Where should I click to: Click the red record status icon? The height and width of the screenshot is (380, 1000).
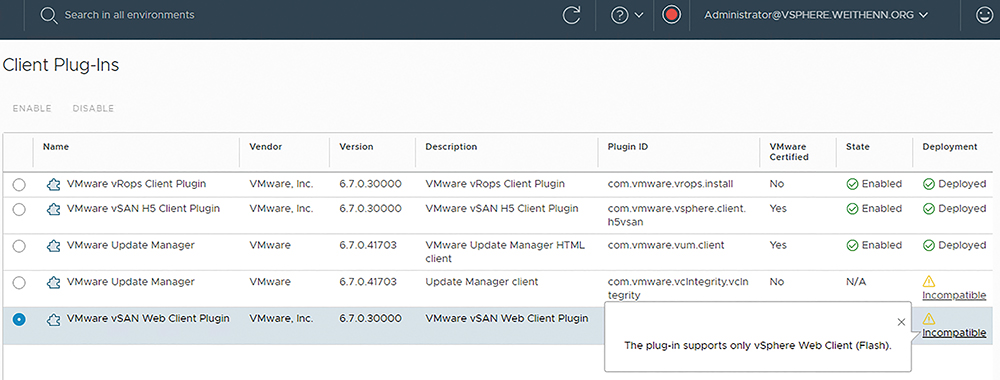671,15
